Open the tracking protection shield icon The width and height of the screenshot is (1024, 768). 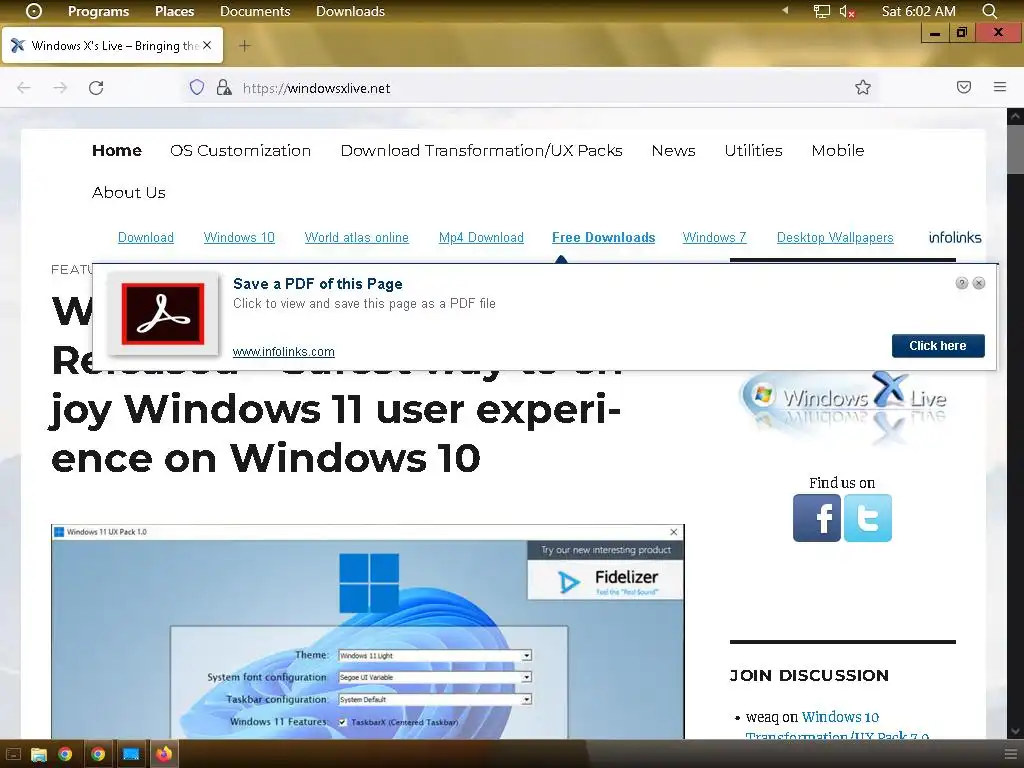(197, 88)
